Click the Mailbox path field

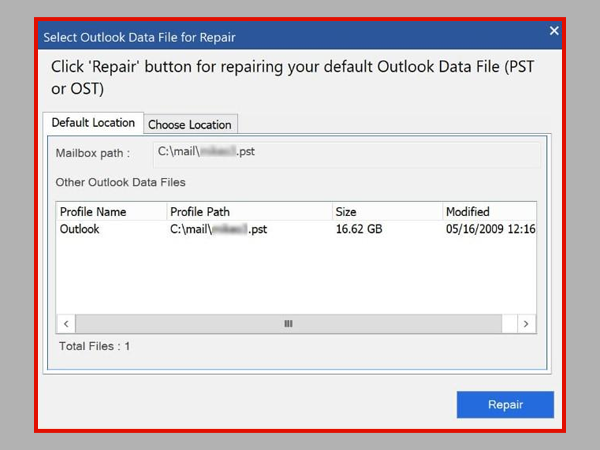(347, 154)
